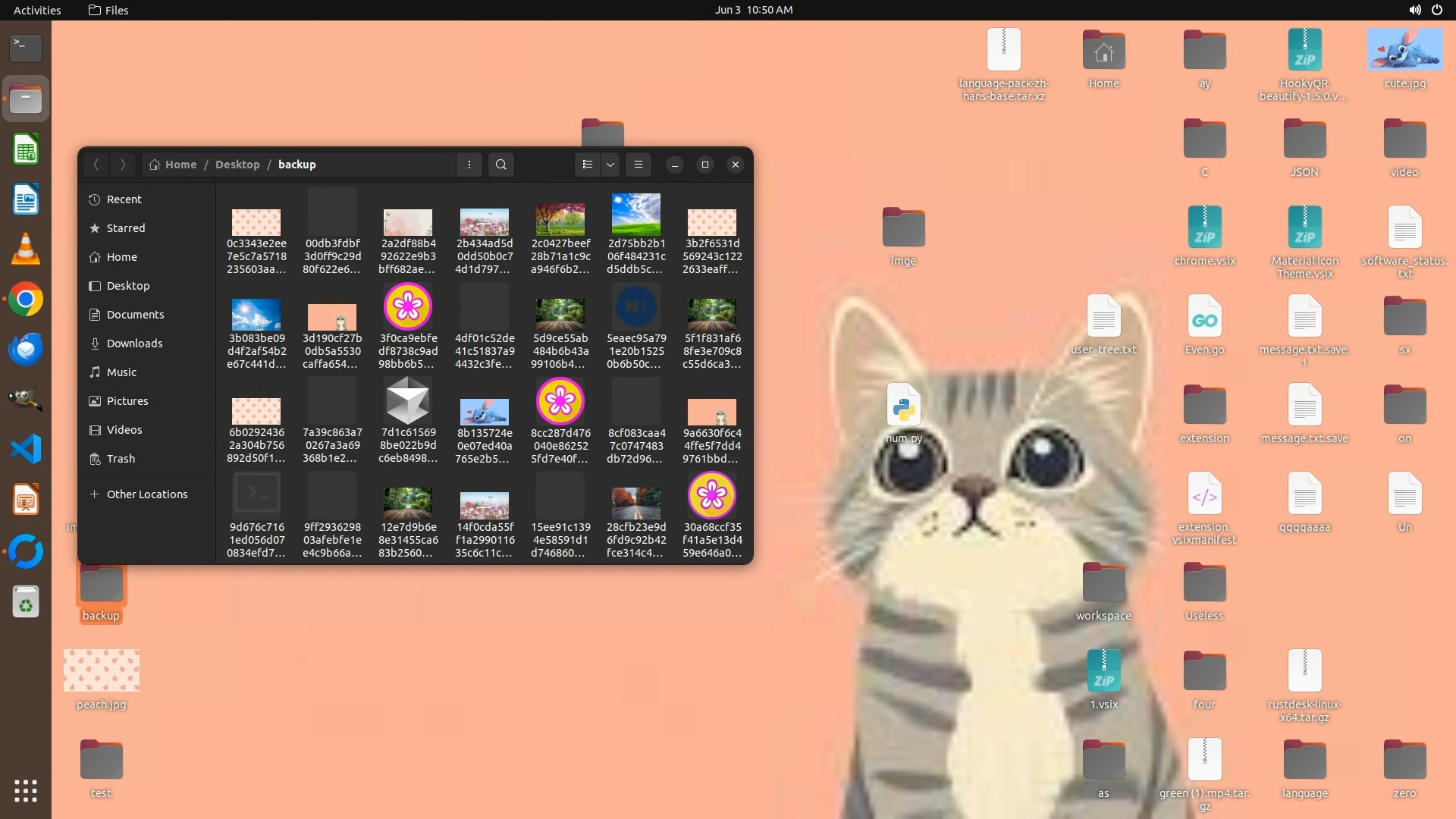
Task: Open Trash in the Files sidebar
Action: 121,459
